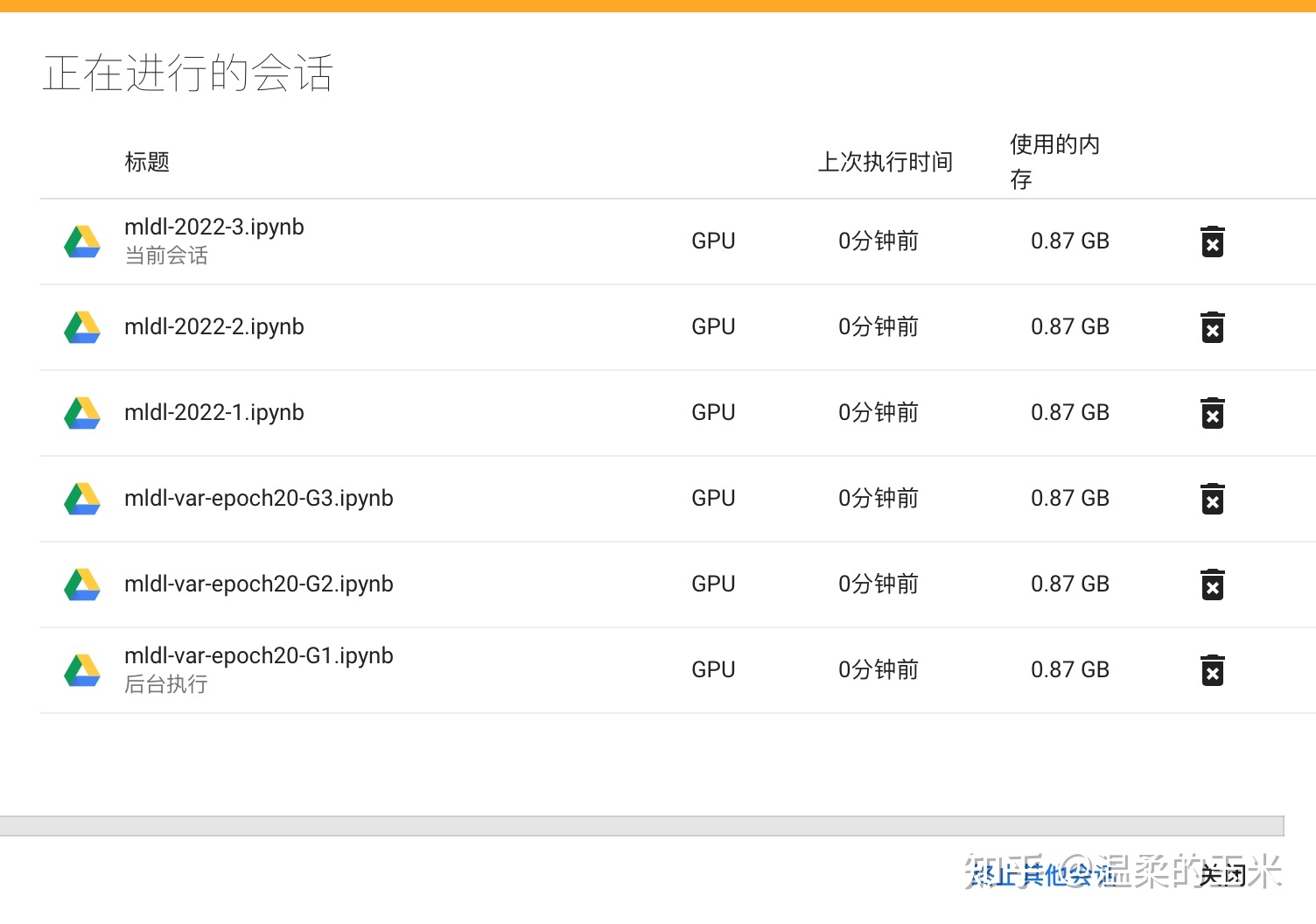1316x924 pixels.
Task: Terminate the mldl-var-epoch20-G1.ipynb session
Action: point(1211,670)
